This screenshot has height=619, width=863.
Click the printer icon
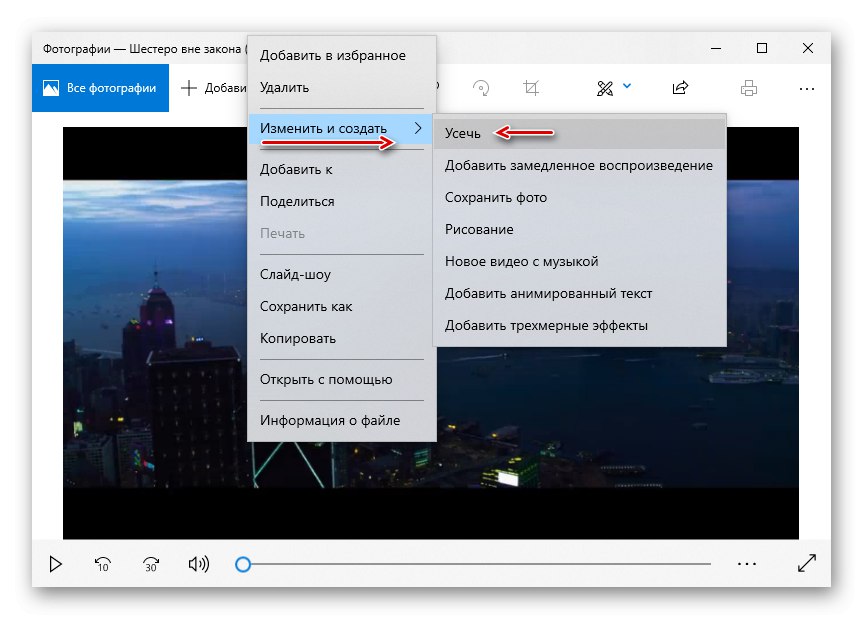click(x=749, y=88)
